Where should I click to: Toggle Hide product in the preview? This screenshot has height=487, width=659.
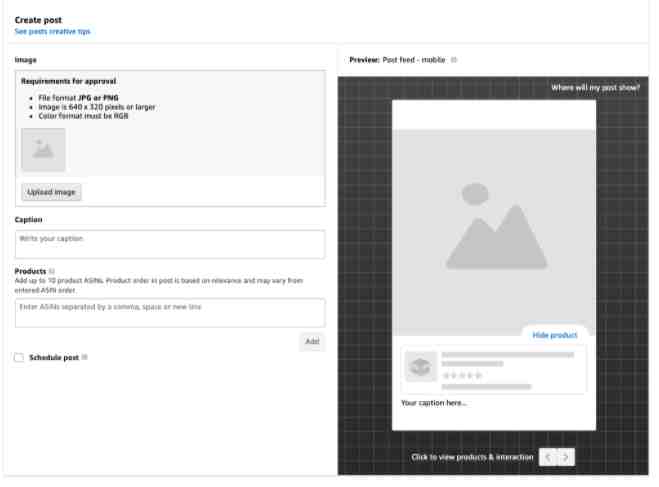[554, 335]
